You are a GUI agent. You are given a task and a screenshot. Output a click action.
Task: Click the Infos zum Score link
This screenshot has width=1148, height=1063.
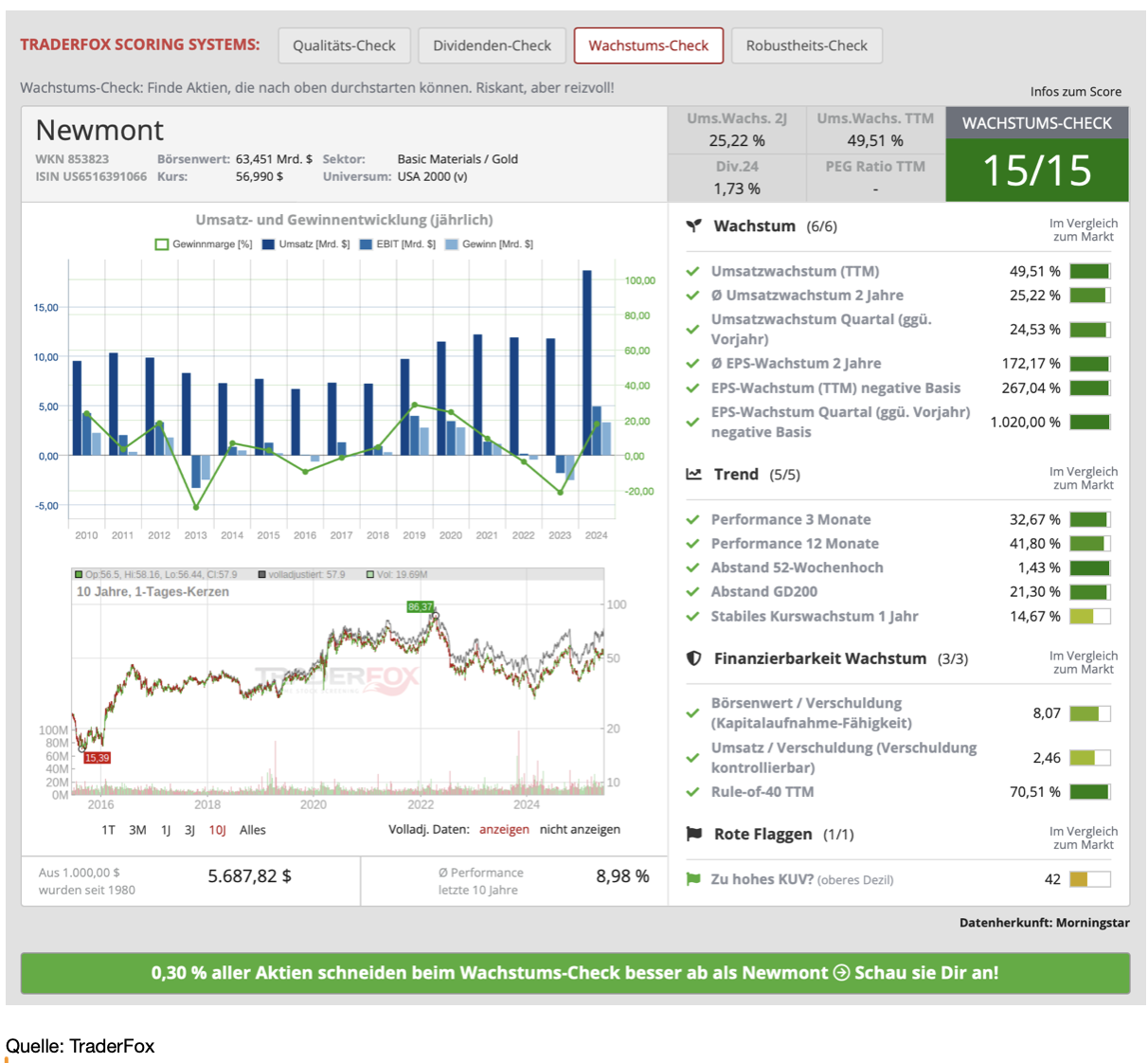(1076, 92)
